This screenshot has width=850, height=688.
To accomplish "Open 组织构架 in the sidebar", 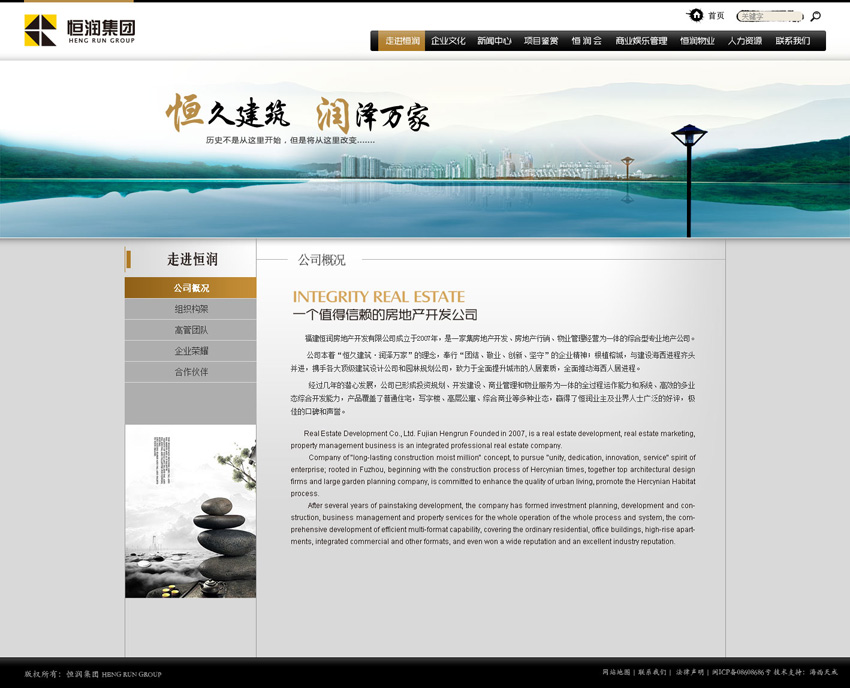I will 190,309.
